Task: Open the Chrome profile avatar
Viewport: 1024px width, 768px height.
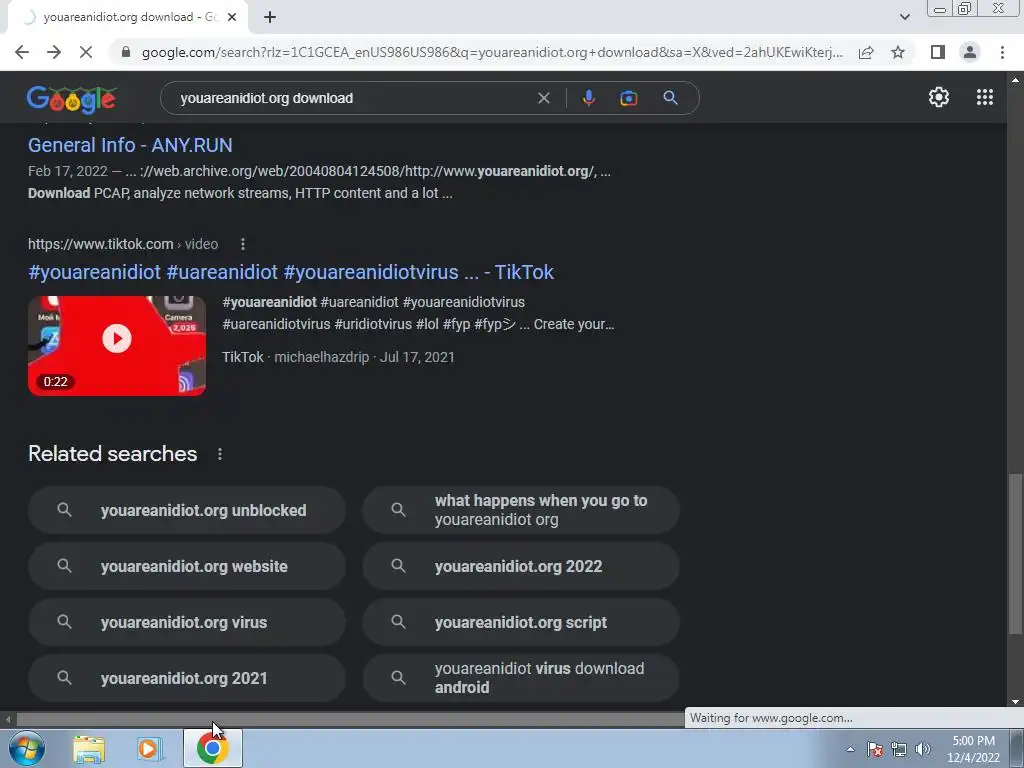Action: (970, 52)
